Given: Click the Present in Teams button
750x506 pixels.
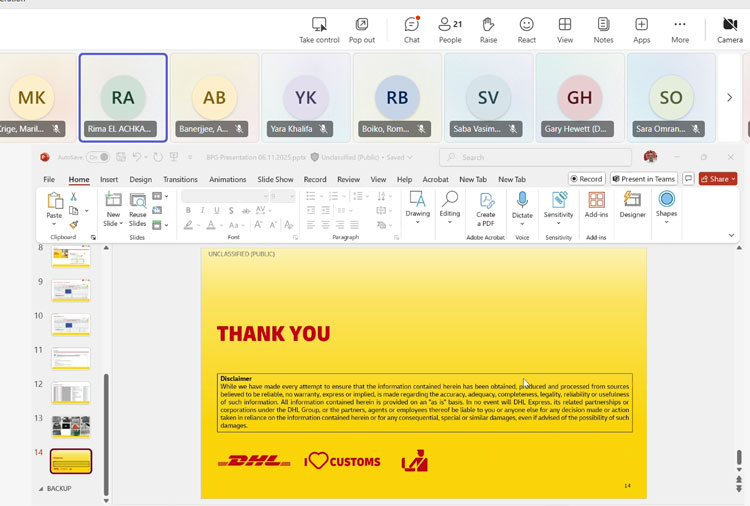Looking at the screenshot, I should (644, 179).
